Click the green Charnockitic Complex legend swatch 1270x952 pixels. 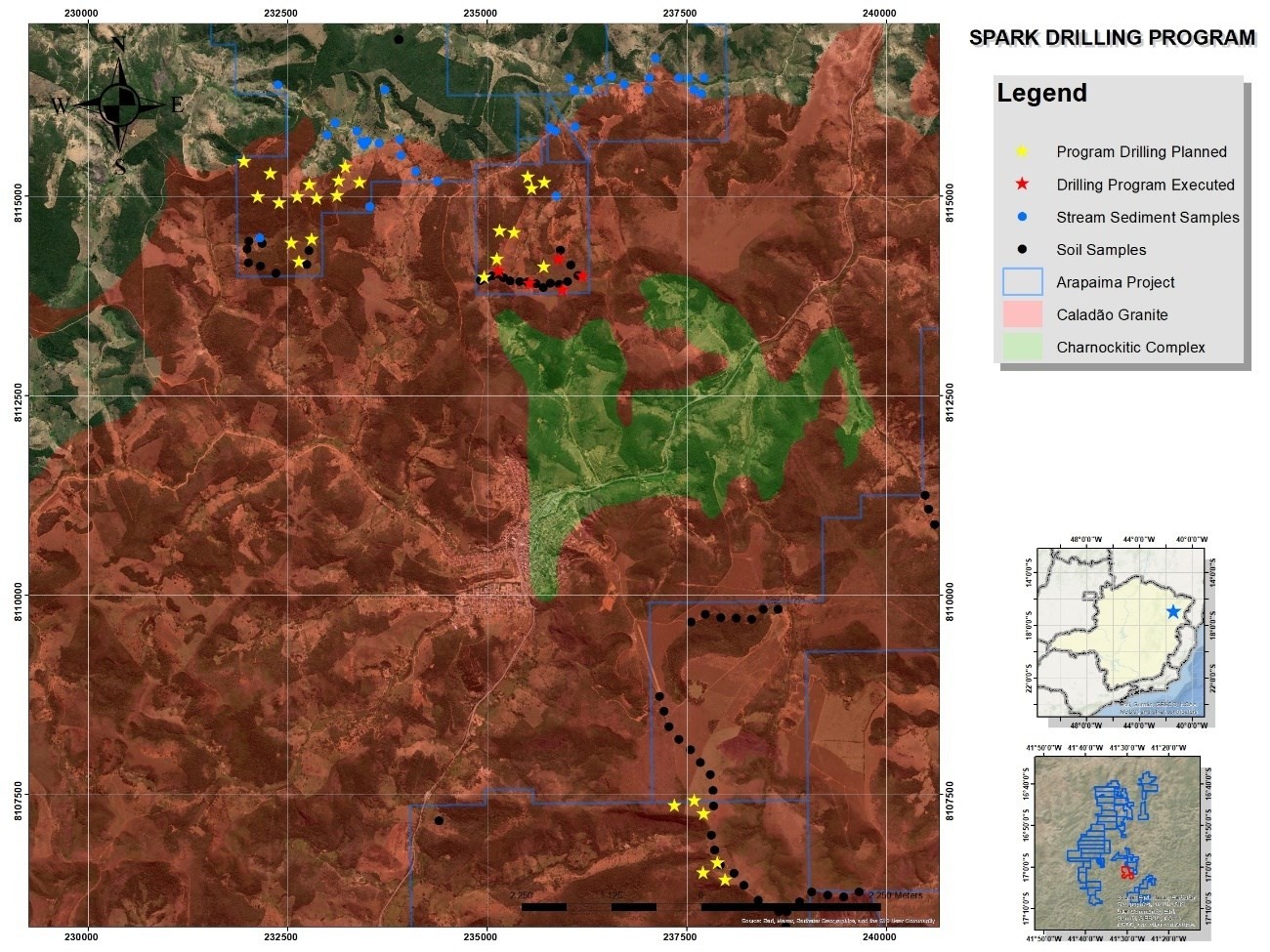click(1022, 347)
